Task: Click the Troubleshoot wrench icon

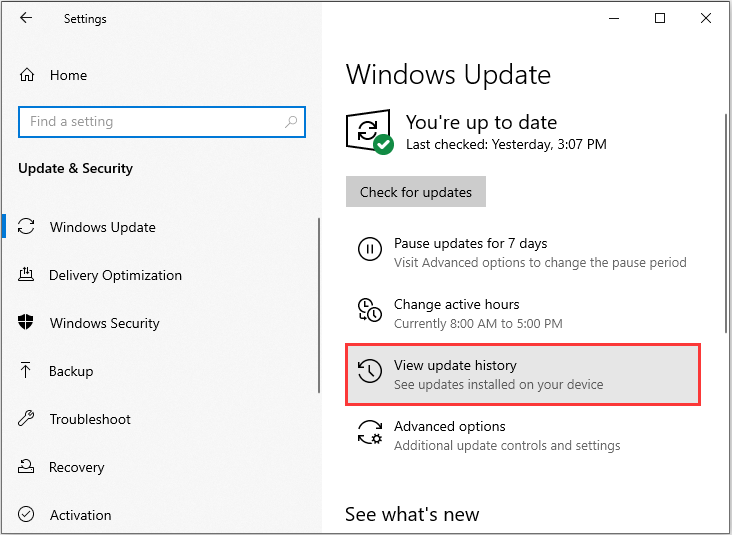Action: tap(27, 419)
